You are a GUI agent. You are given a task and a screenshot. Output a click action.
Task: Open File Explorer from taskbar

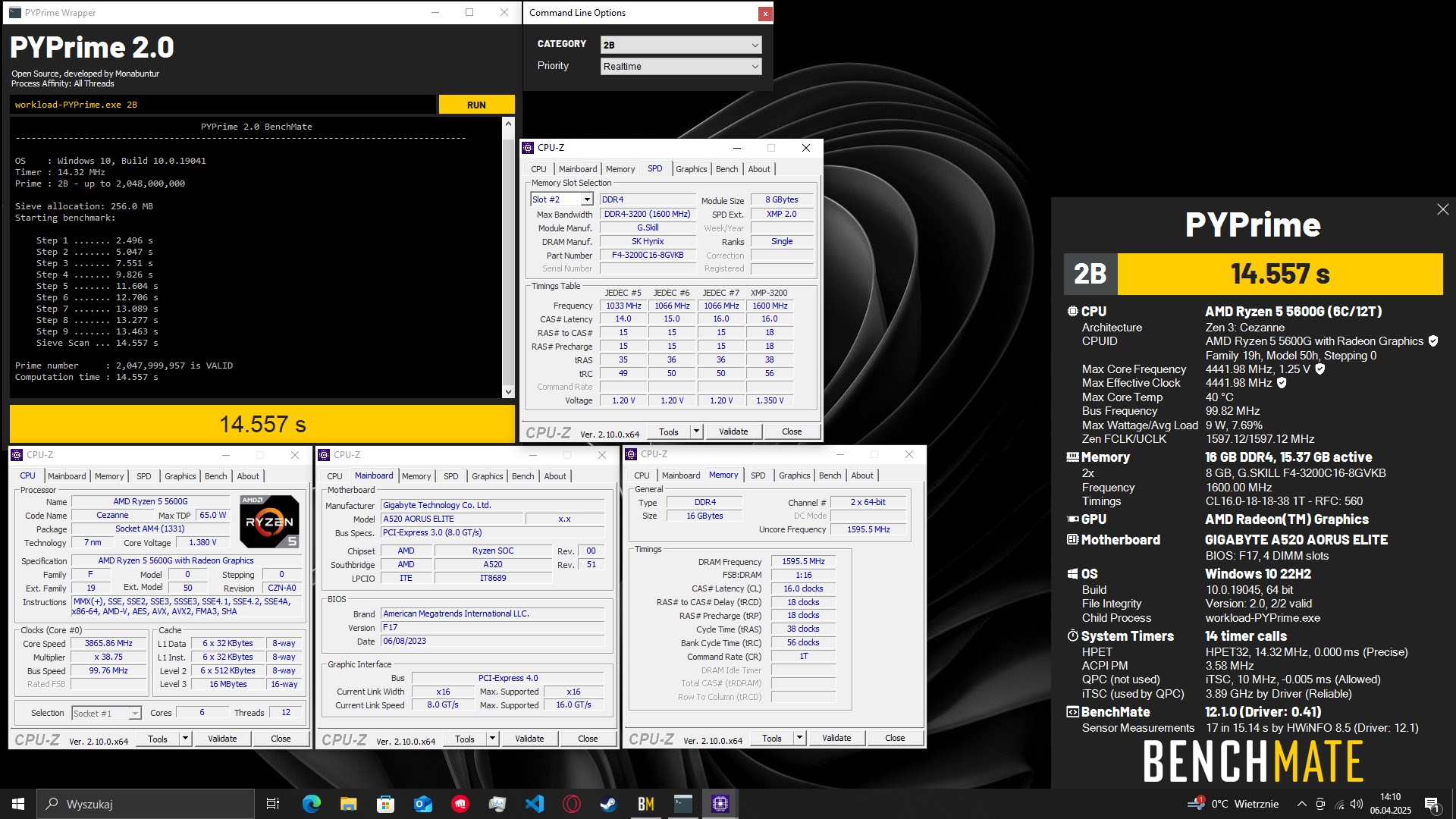pyautogui.click(x=348, y=804)
